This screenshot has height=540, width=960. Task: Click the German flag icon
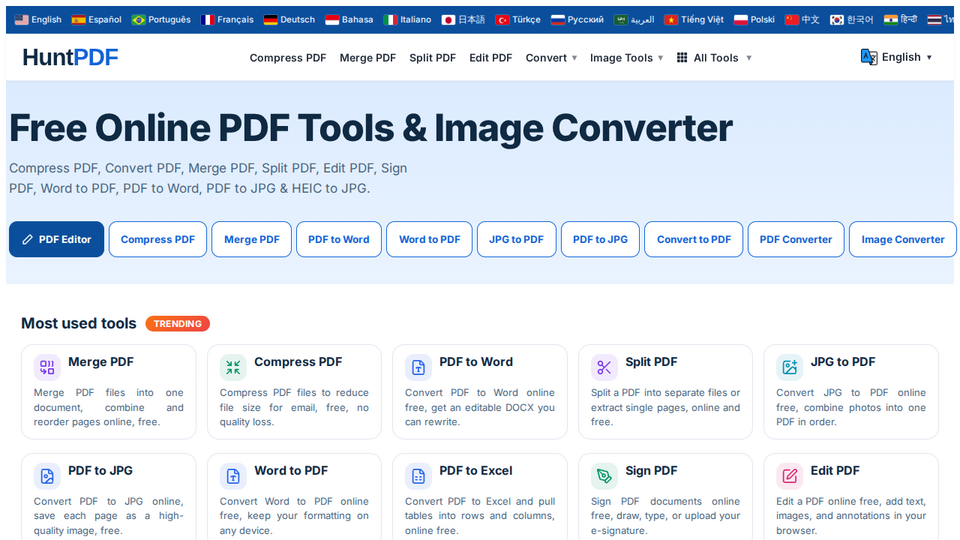[x=271, y=20]
